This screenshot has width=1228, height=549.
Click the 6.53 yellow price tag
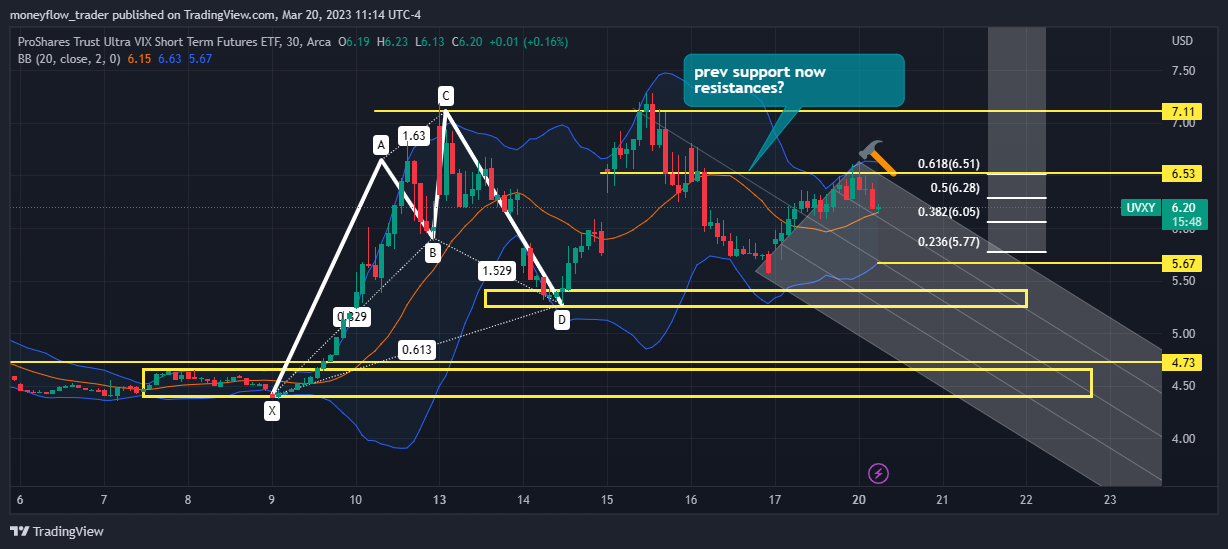pyautogui.click(x=1180, y=173)
